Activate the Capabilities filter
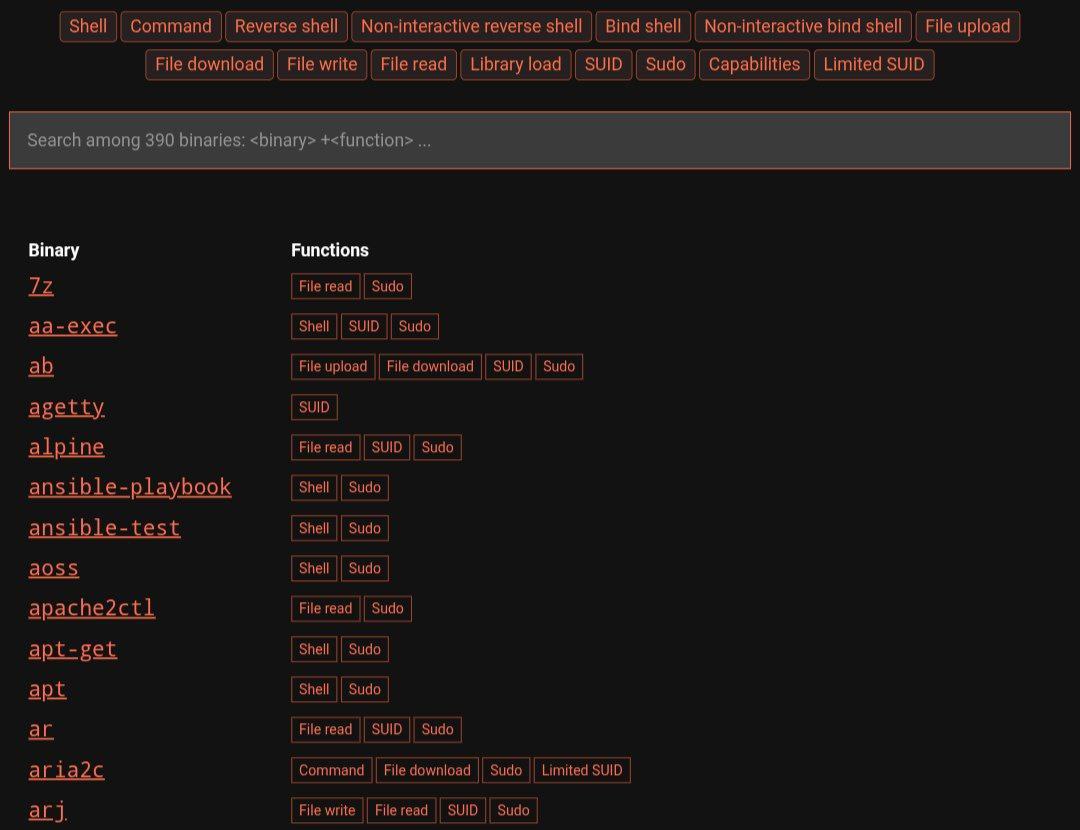The width and height of the screenshot is (1080, 830). (753, 64)
